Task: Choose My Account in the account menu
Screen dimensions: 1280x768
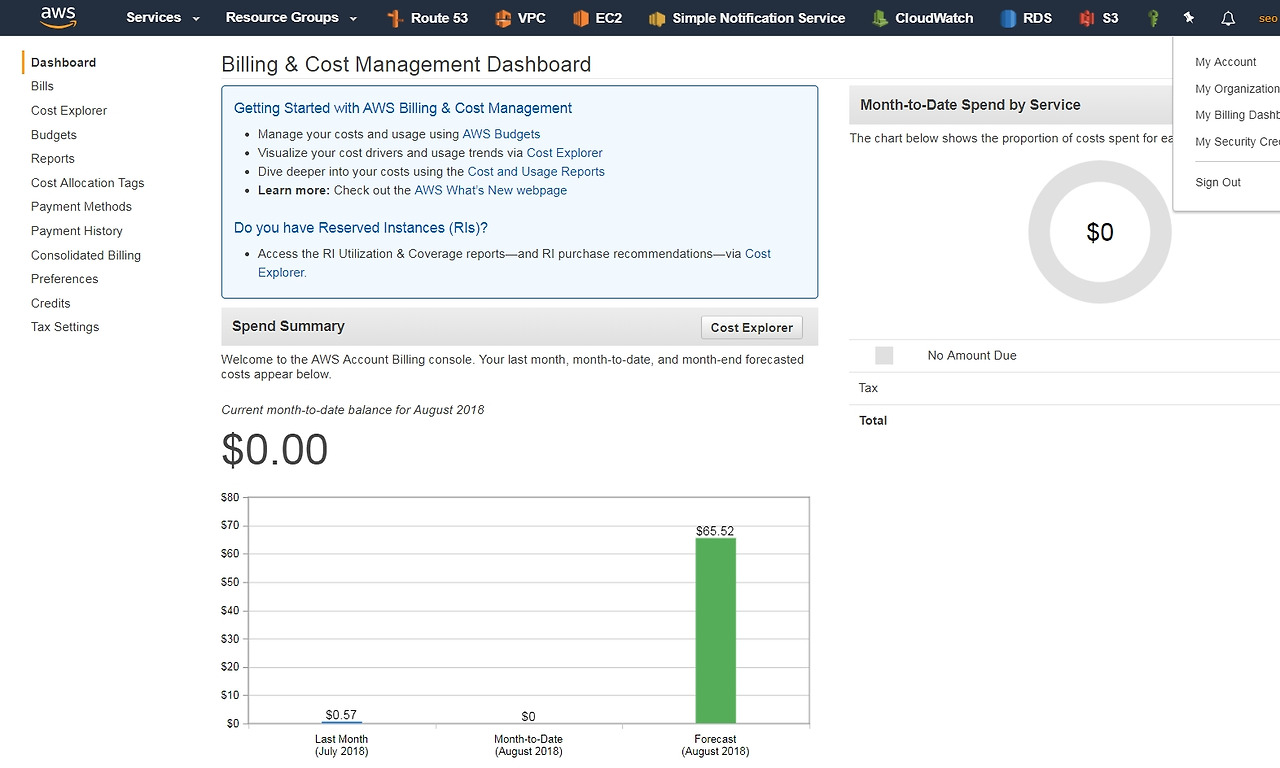Action: point(1226,62)
